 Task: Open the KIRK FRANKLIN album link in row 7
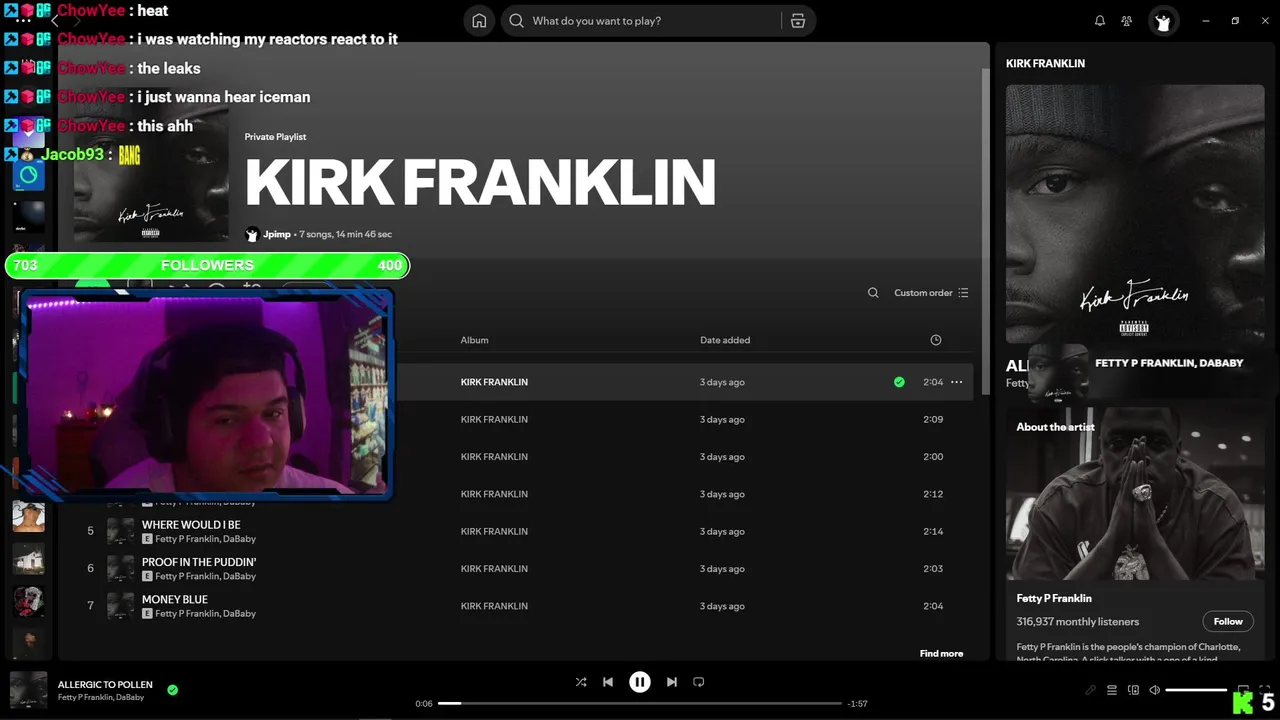click(494, 606)
